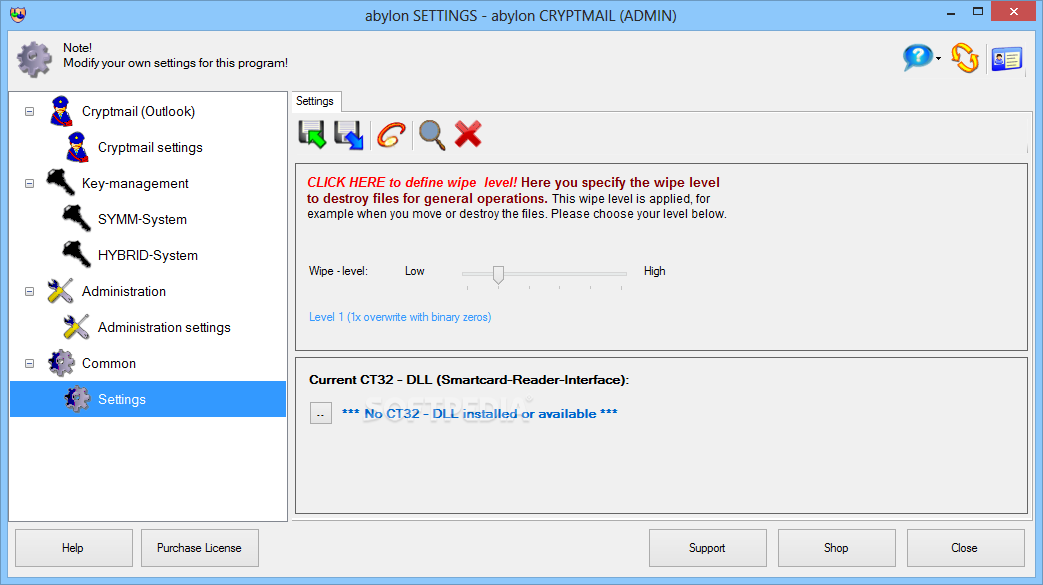The image size is (1043, 585).
Task: Click the '..' browse button for CT32 DLL
Action: [x=321, y=413]
